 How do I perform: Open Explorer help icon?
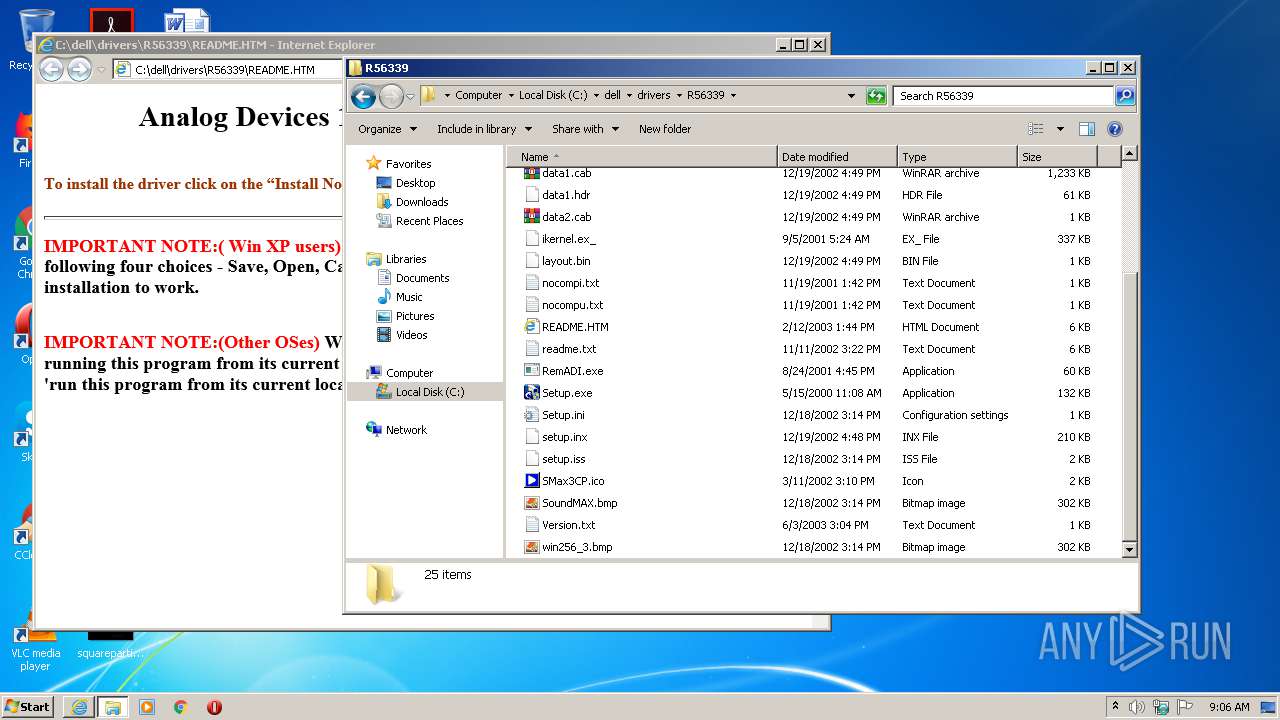pos(1115,129)
